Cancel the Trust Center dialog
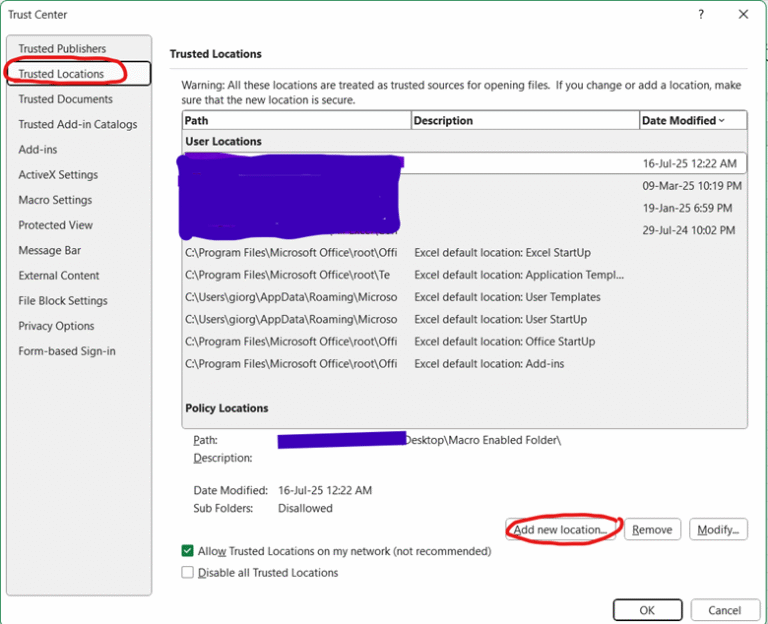768x624 pixels. [724, 610]
